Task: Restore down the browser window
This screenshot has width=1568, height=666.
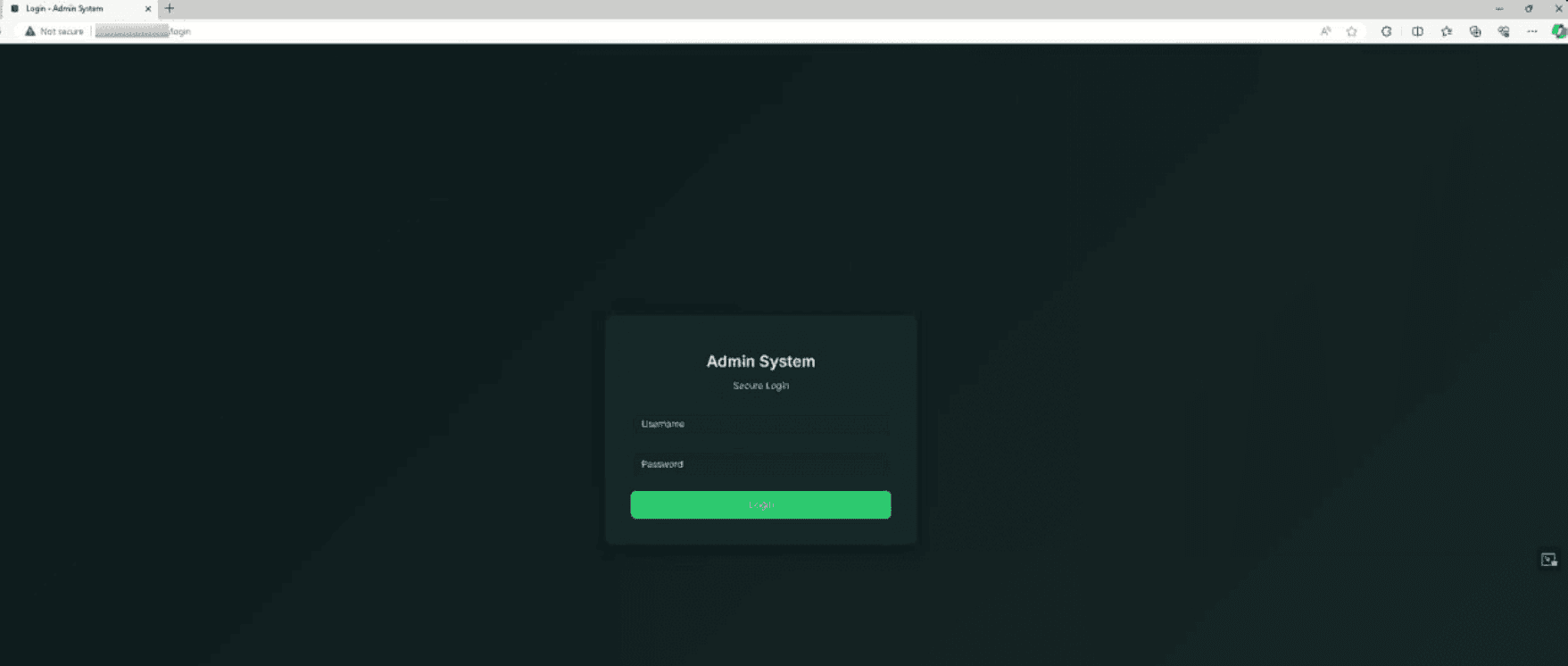Action: pyautogui.click(x=1529, y=8)
